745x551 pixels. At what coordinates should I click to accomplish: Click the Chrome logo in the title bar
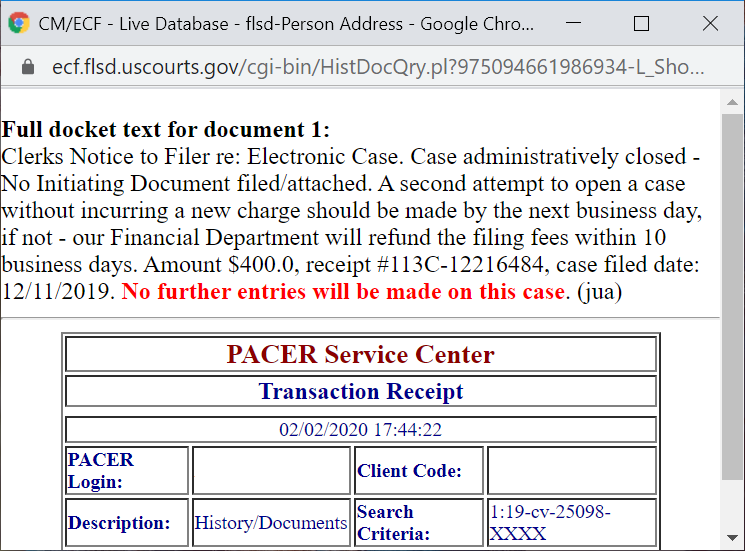(19, 23)
